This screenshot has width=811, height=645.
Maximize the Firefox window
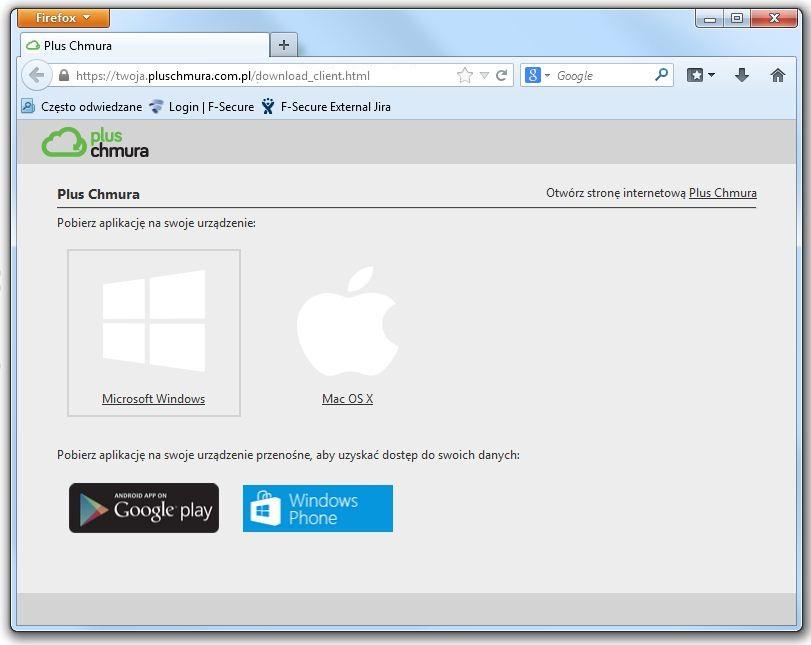point(737,19)
